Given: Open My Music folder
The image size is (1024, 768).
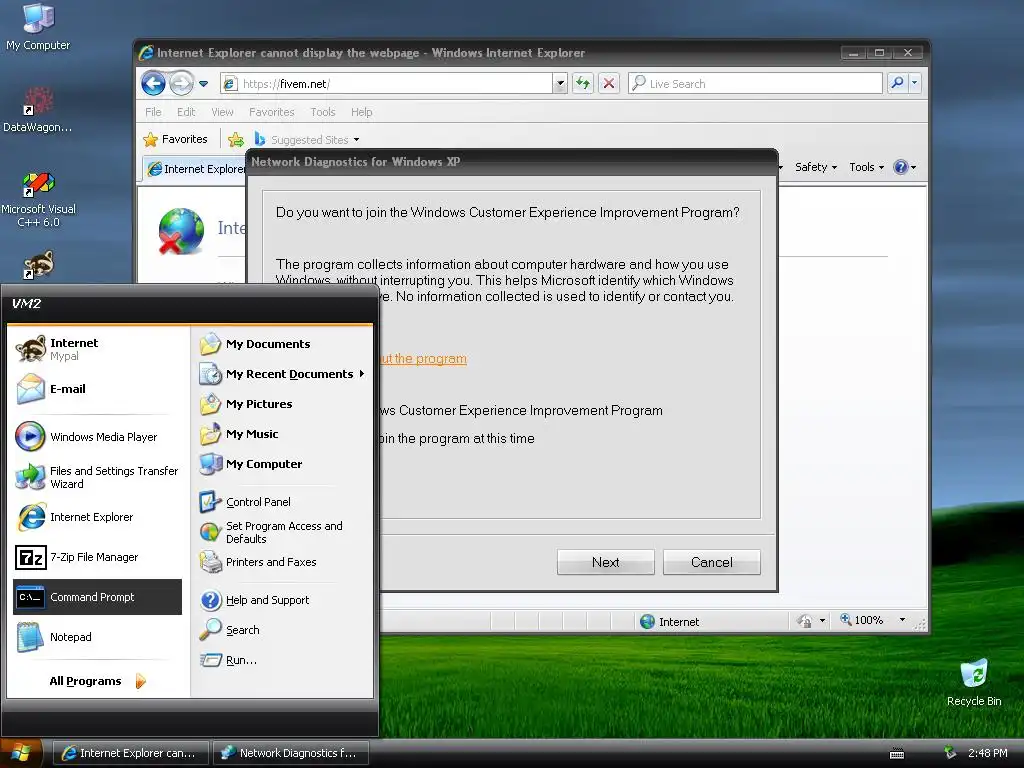Looking at the screenshot, I should 282,434.
